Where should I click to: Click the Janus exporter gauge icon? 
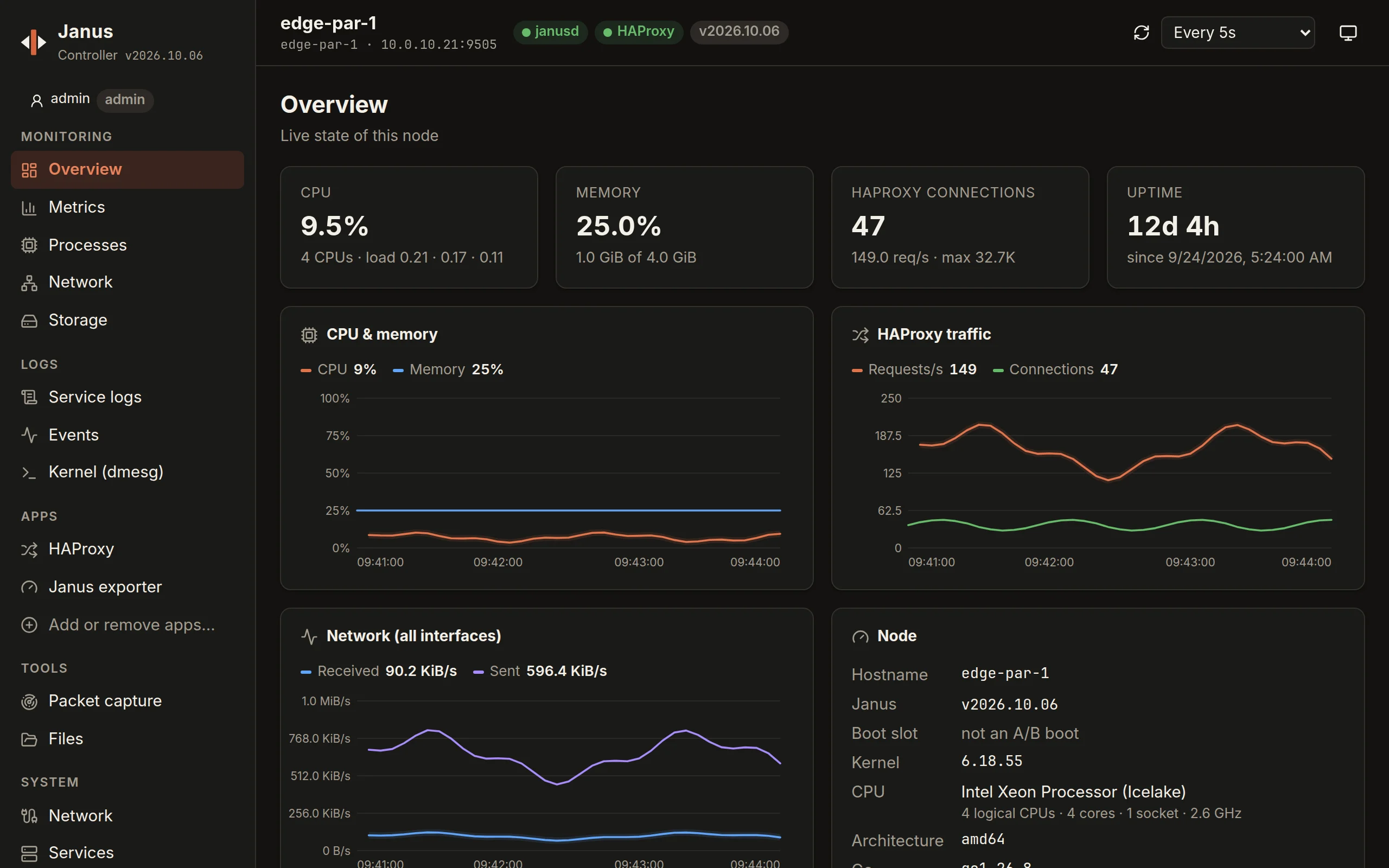pyautogui.click(x=29, y=588)
